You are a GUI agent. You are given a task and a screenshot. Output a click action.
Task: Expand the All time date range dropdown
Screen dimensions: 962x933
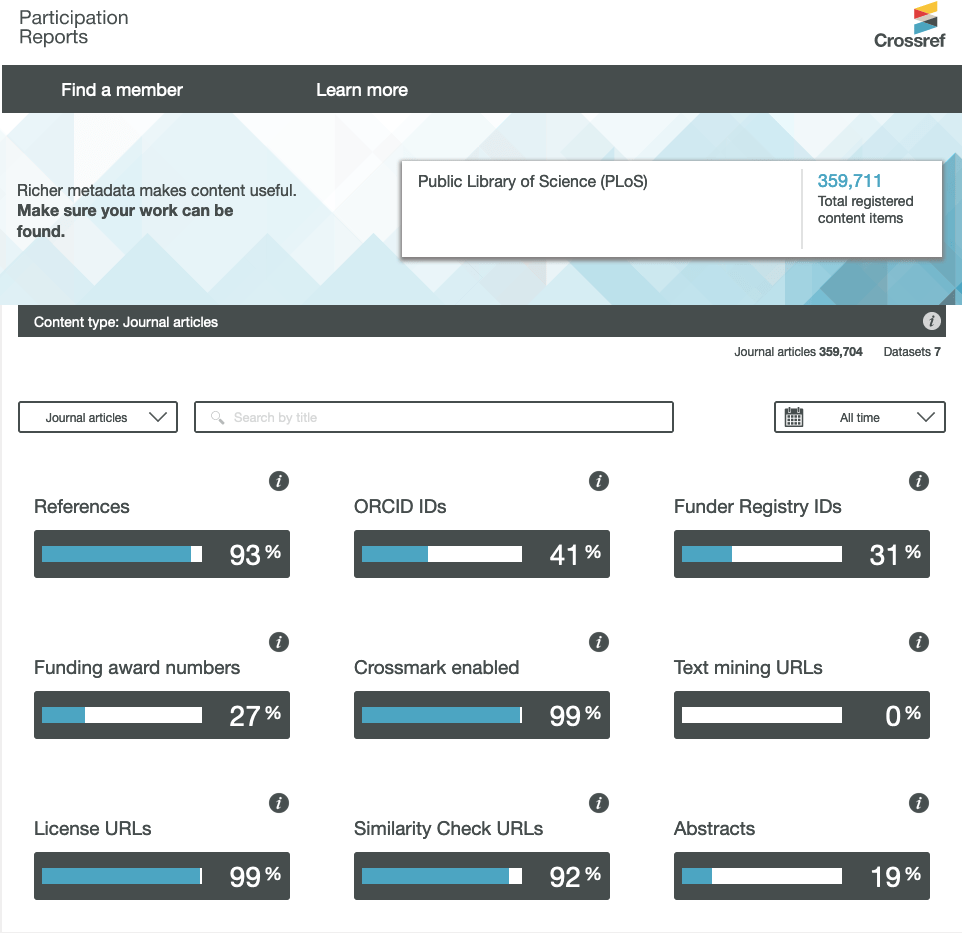(860, 417)
